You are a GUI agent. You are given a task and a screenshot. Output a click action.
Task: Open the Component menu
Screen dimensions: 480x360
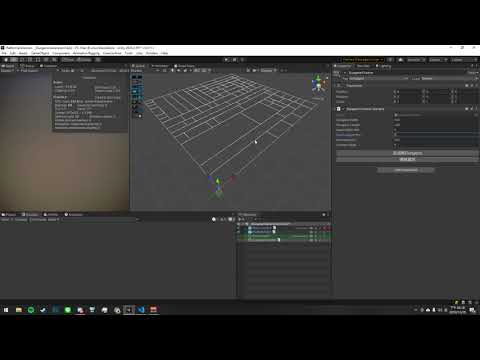pos(61,53)
